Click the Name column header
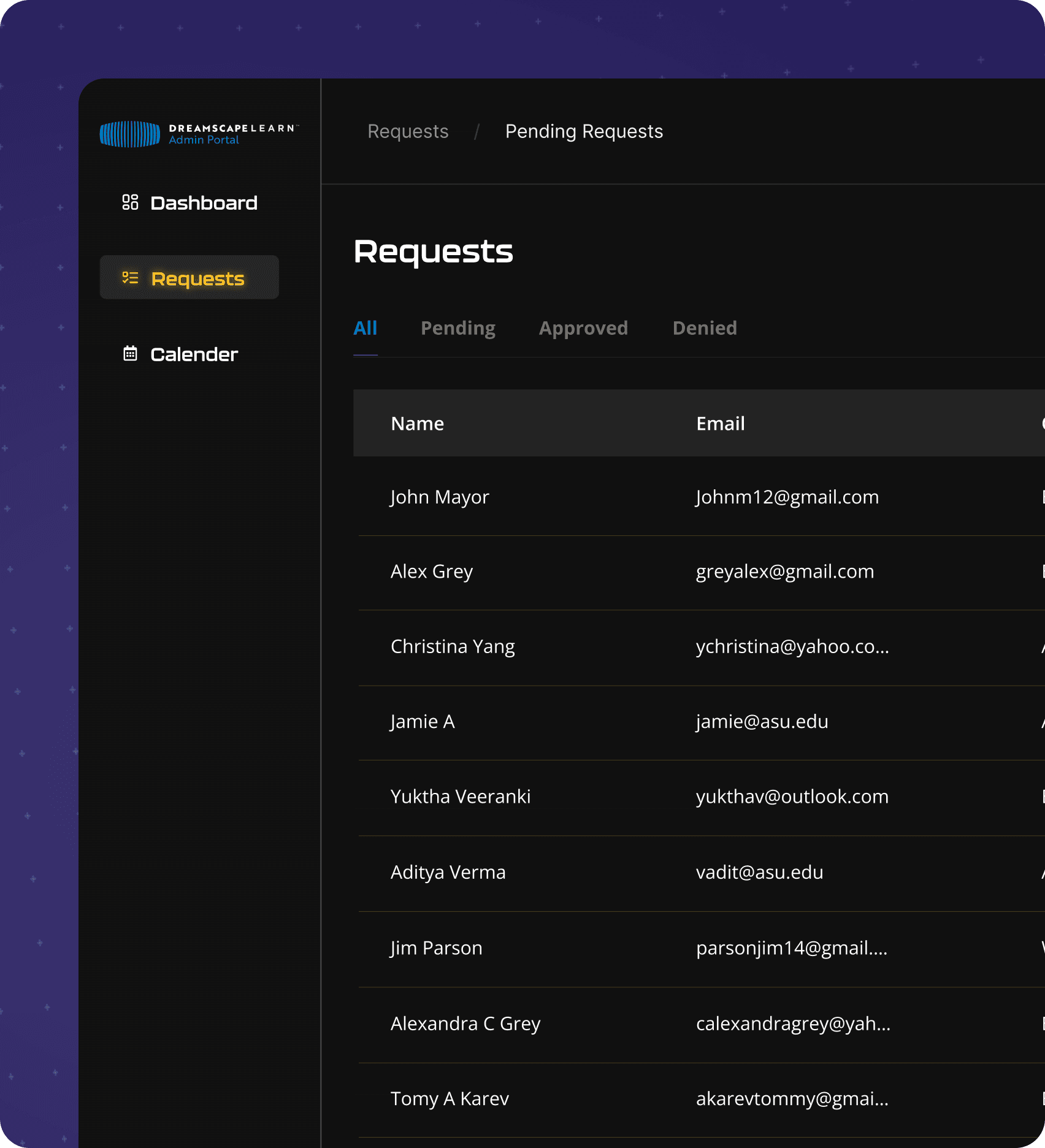 point(417,423)
